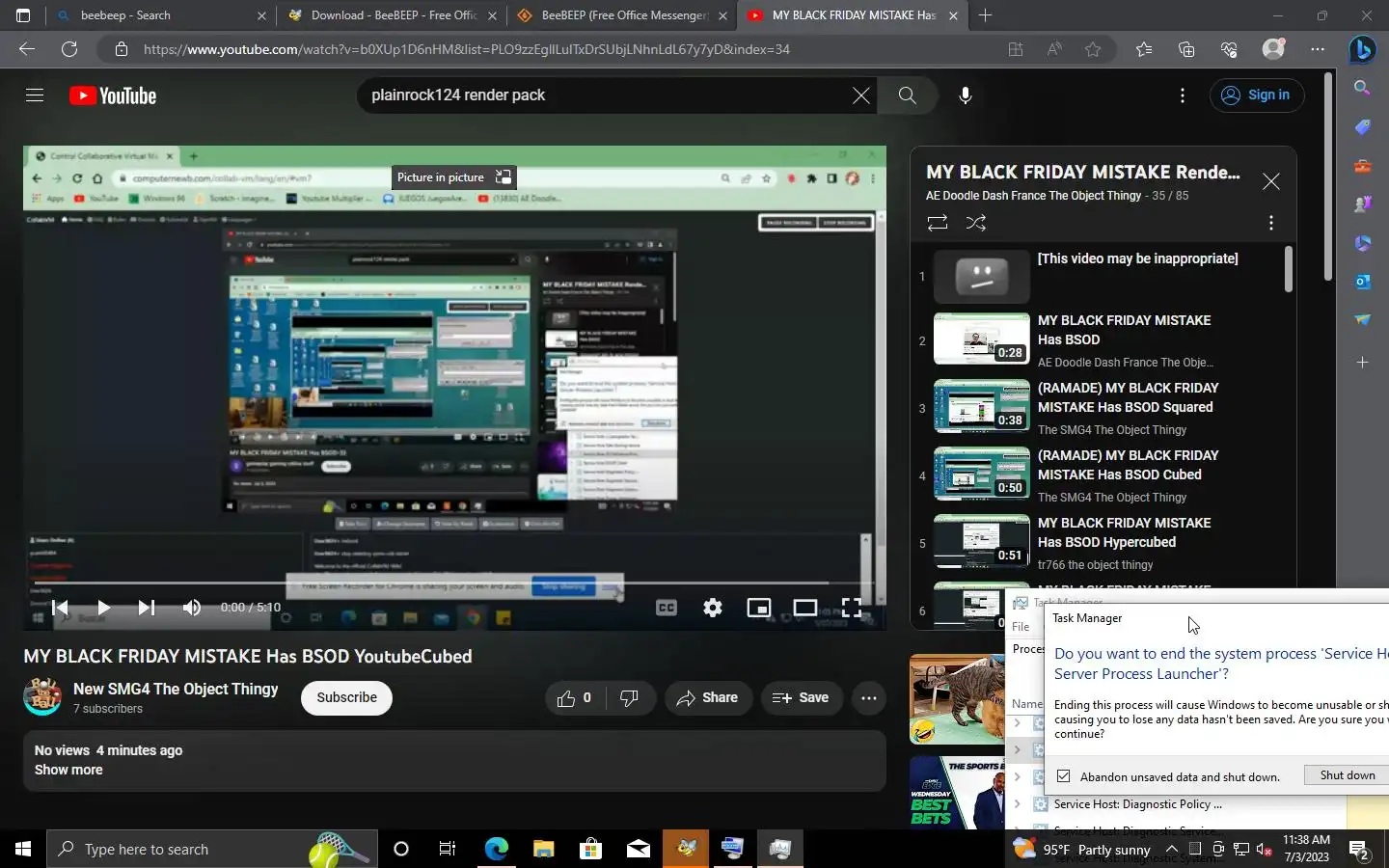This screenshot has height=868, width=1389.
Task: Click Picture in picture overlay button
Action: 453,176
